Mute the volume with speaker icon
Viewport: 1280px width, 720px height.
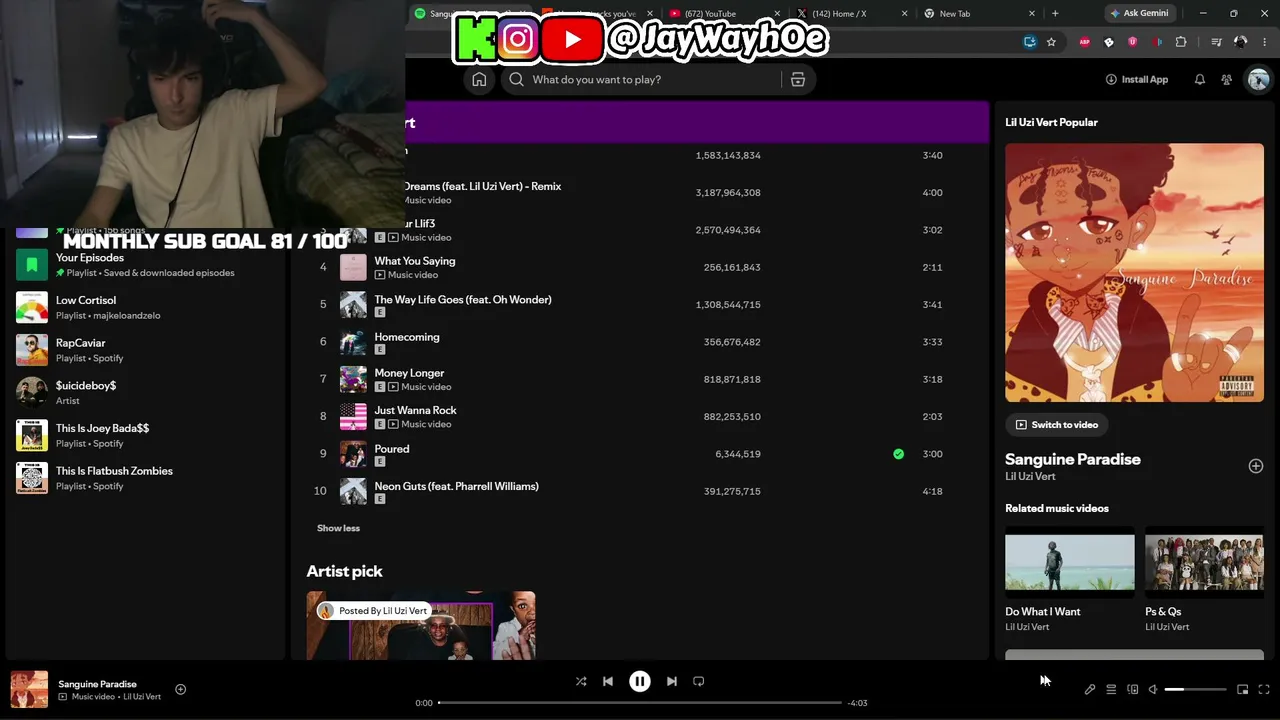pyautogui.click(x=1153, y=689)
